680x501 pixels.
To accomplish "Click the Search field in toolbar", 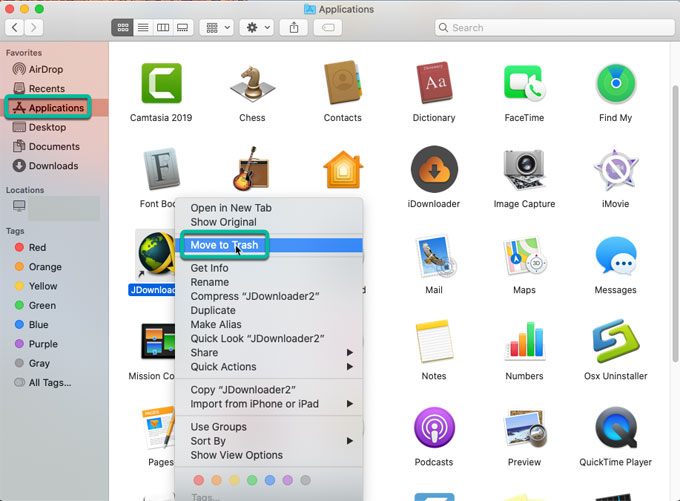I will (x=553, y=28).
